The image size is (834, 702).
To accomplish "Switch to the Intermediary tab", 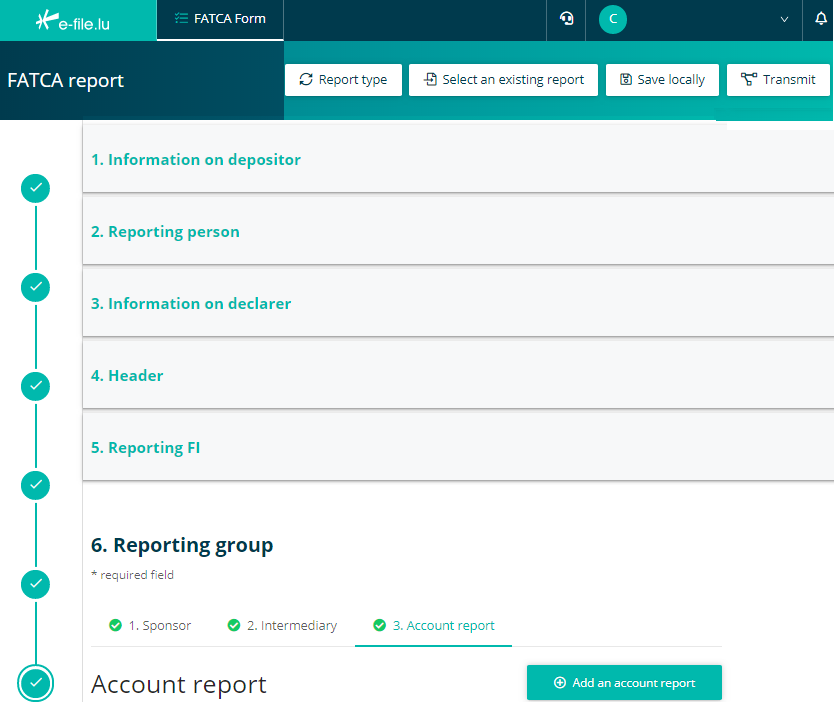I will (x=282, y=626).
